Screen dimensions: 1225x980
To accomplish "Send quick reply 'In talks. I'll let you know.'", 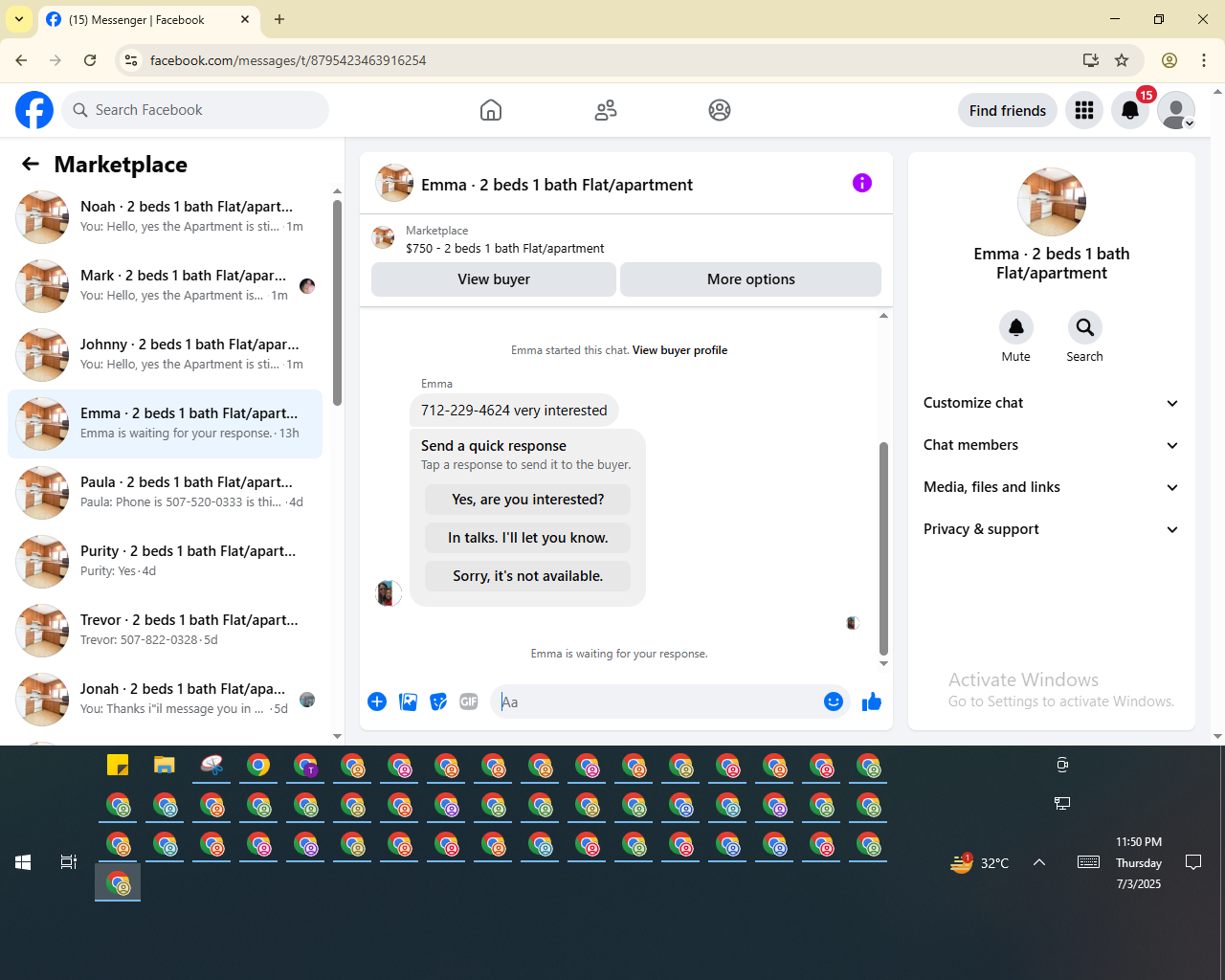I will tap(528, 538).
